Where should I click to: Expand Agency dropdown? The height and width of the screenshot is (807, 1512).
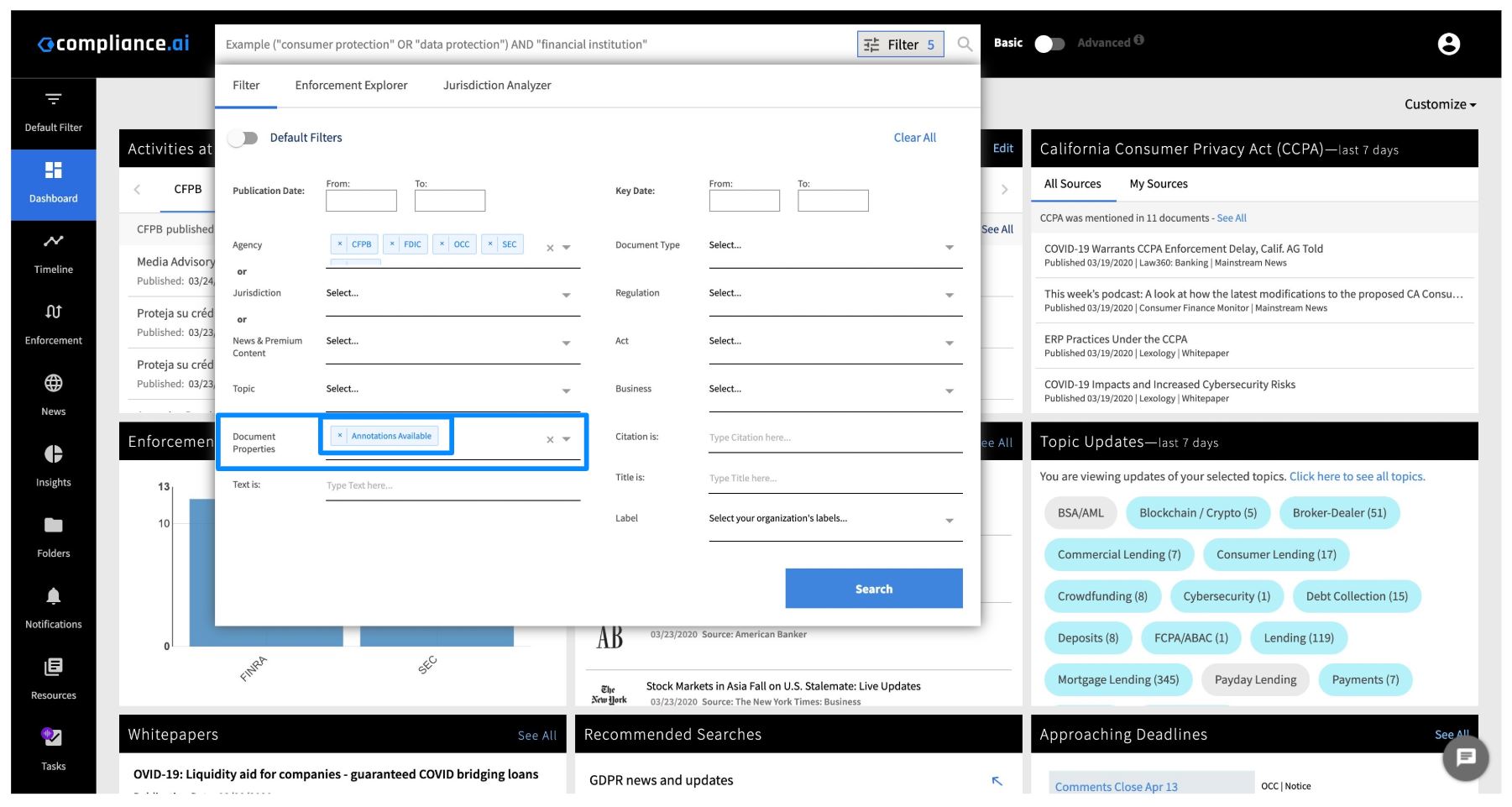tap(567, 248)
